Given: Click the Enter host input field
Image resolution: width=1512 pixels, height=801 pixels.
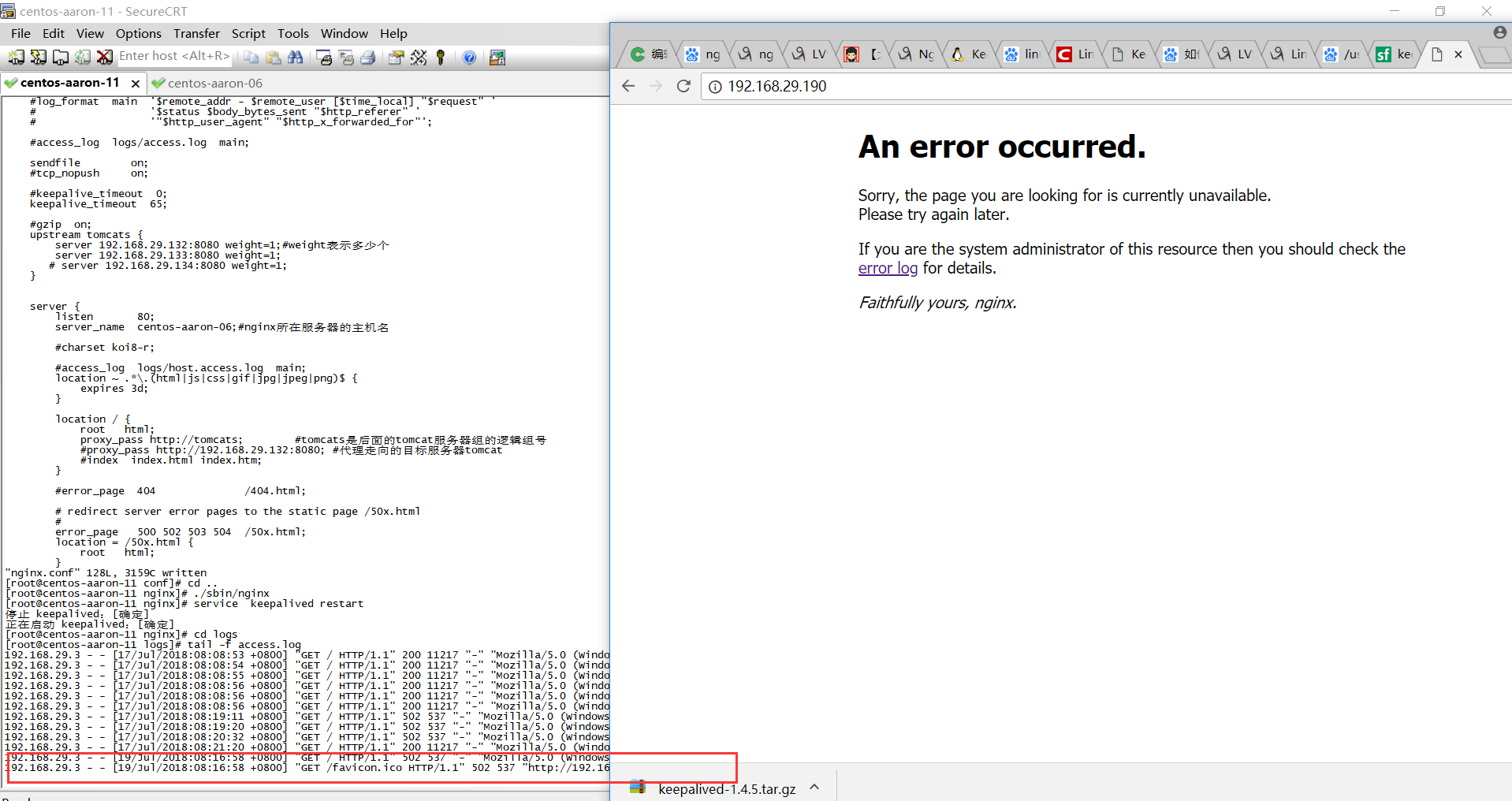Looking at the screenshot, I should 175,56.
